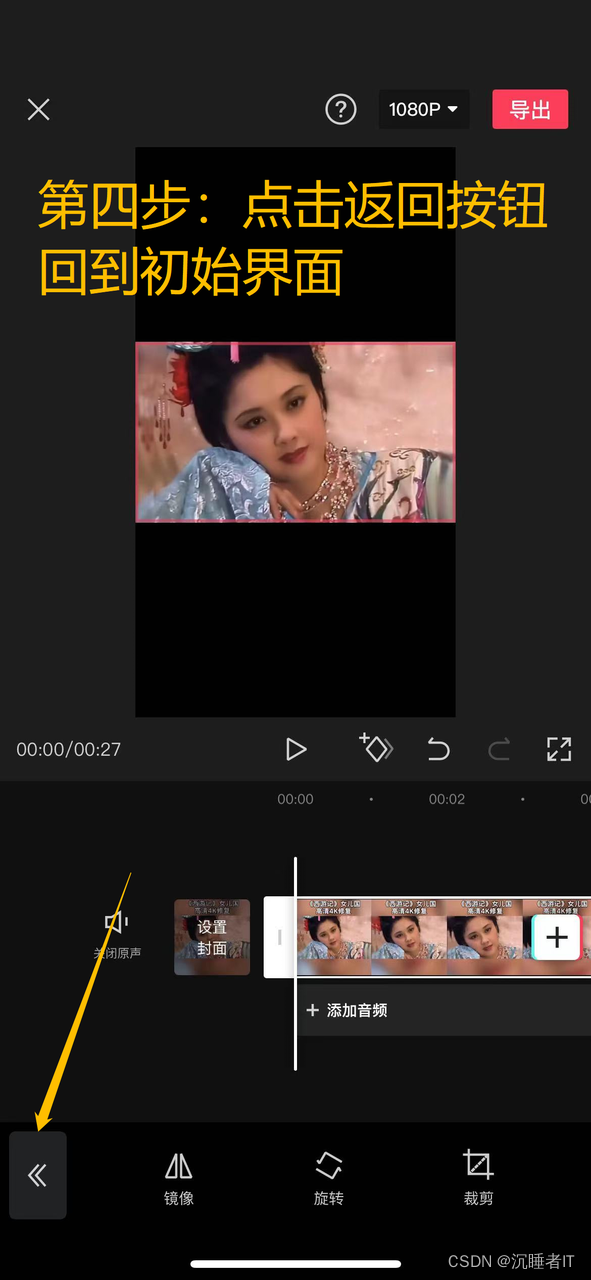
Task: Add a clip with plus button
Action: (556, 937)
